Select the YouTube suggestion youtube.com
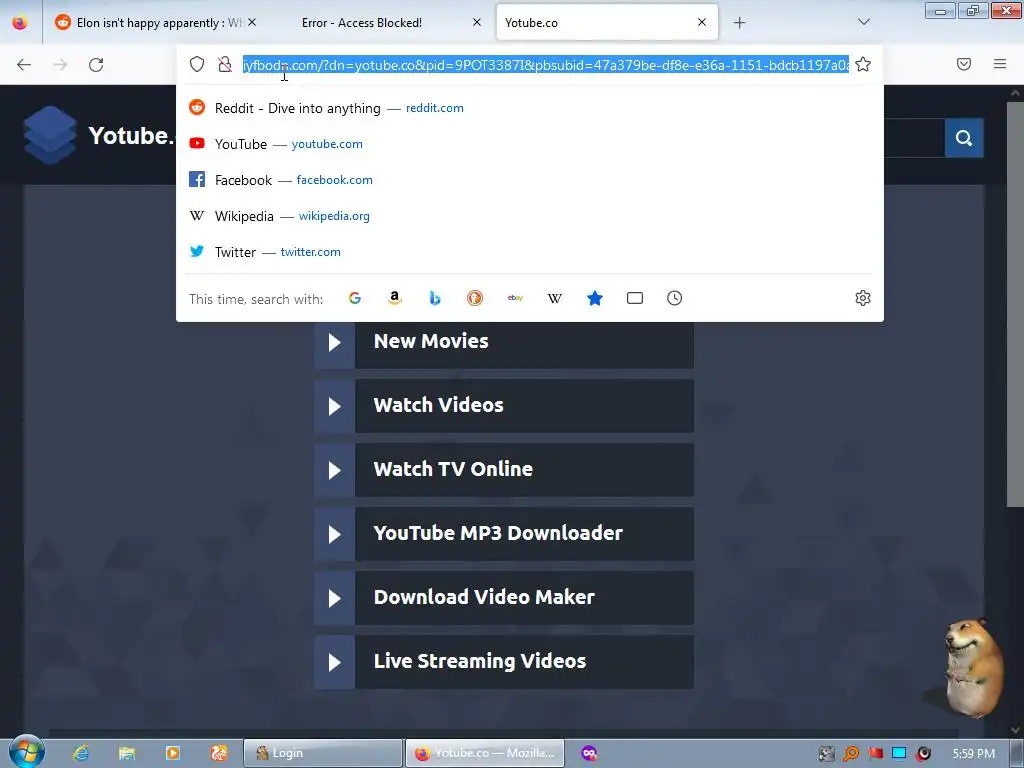The width and height of the screenshot is (1024, 768). pos(530,144)
